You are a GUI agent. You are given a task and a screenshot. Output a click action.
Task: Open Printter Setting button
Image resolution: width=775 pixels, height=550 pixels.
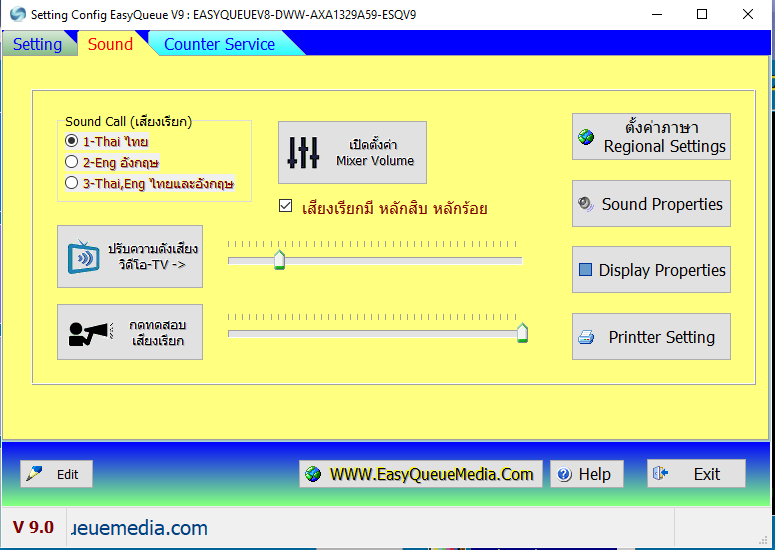pos(651,337)
